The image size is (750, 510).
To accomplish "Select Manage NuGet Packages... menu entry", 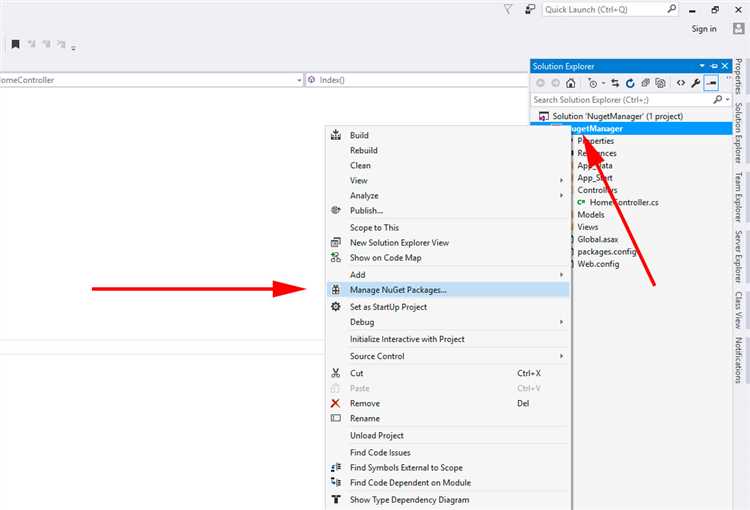I will coord(447,290).
